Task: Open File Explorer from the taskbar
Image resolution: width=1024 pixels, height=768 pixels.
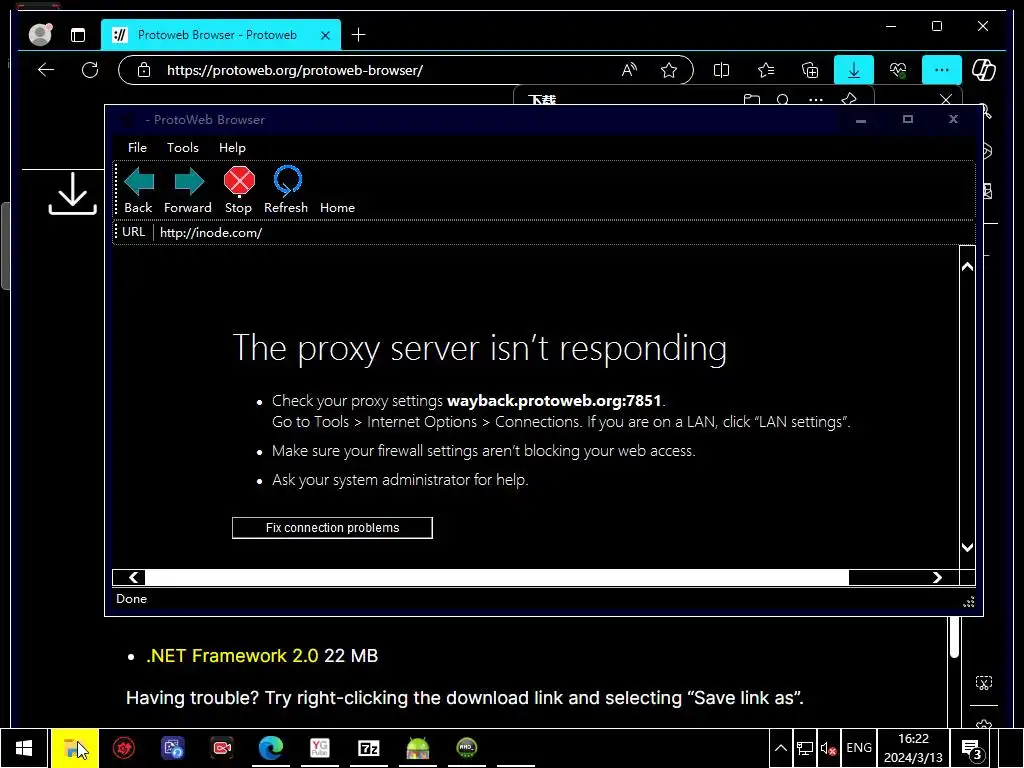Action: 75,748
